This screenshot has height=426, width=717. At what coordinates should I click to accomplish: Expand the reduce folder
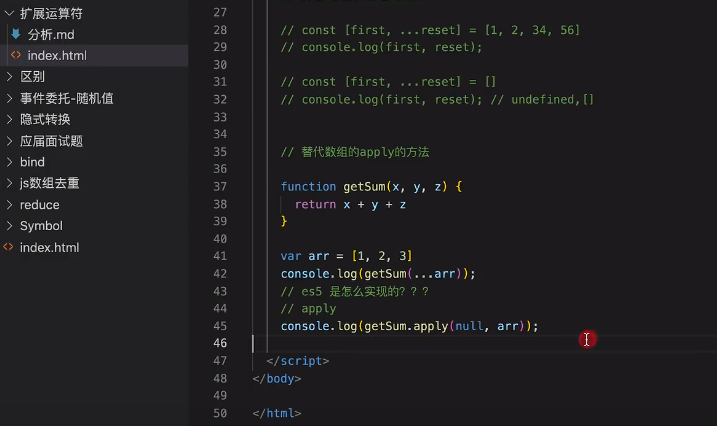pos(9,204)
